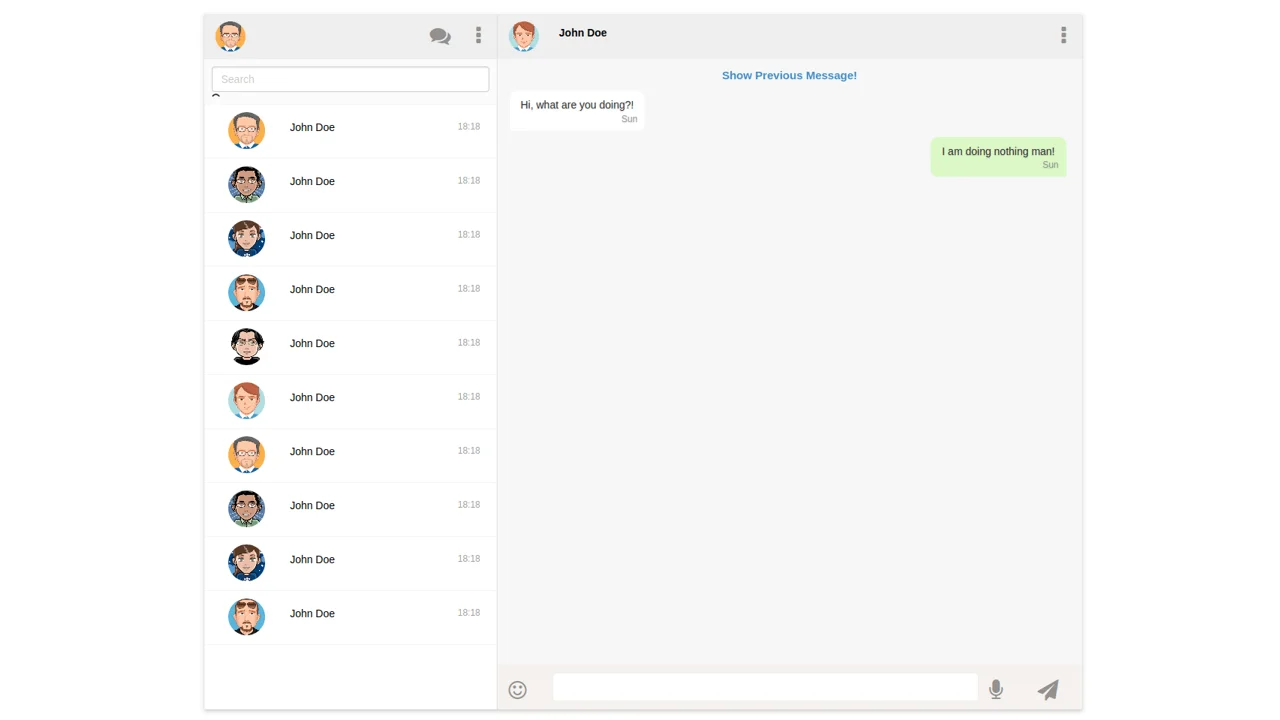Click John Doe's avatar in the conversation header
1280x720 pixels.
(523, 35)
